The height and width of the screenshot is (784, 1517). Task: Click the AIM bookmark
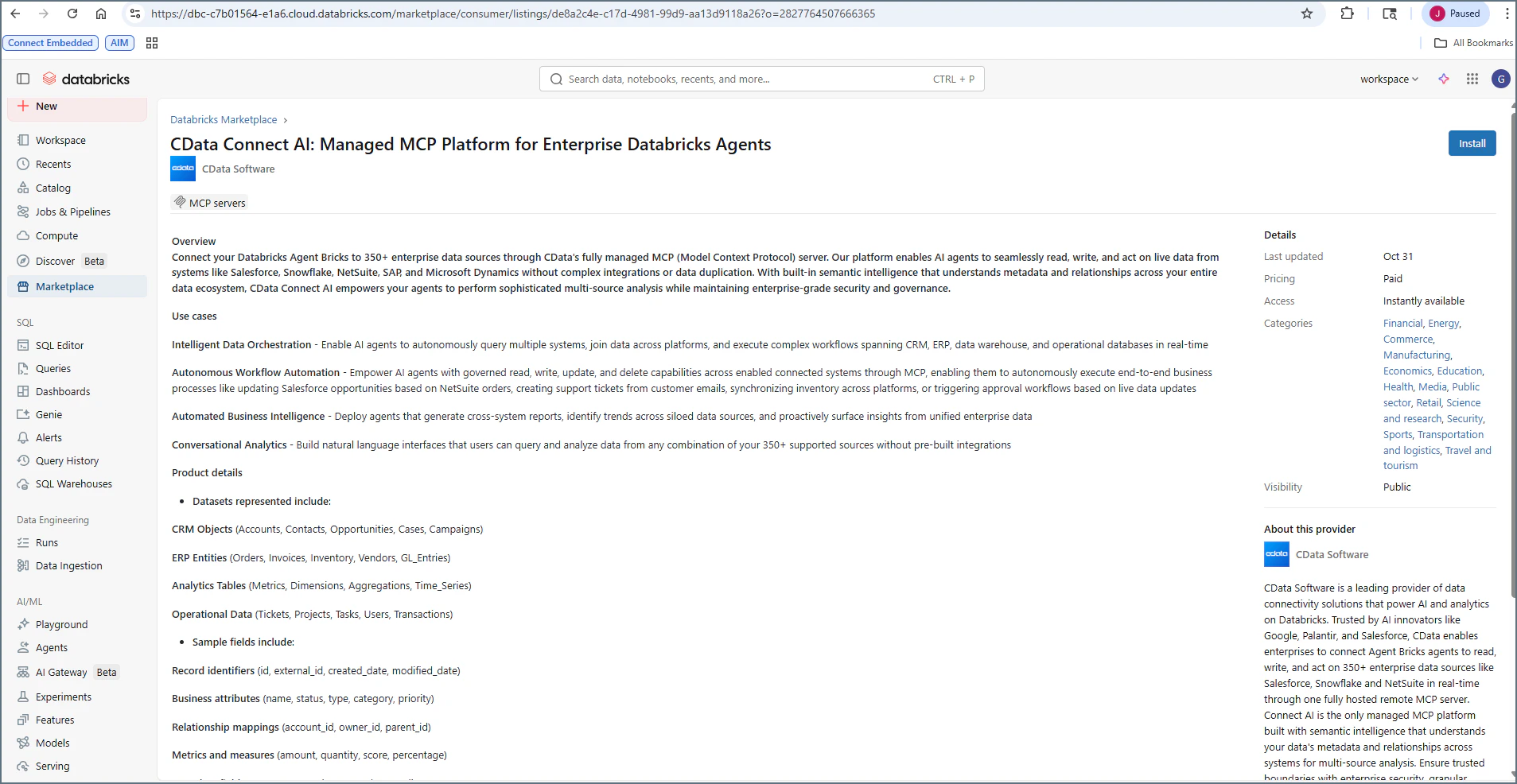119,43
